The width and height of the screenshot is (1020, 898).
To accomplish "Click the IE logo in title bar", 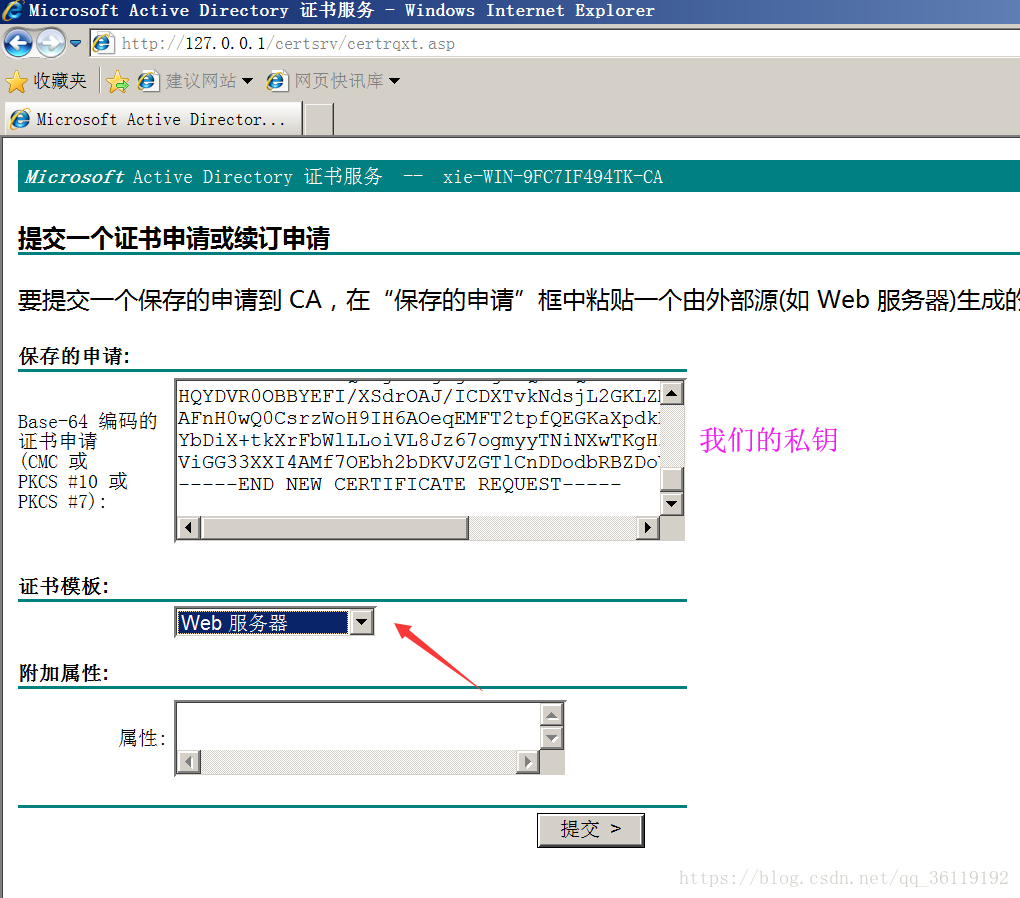I will pyautogui.click(x=13, y=10).
